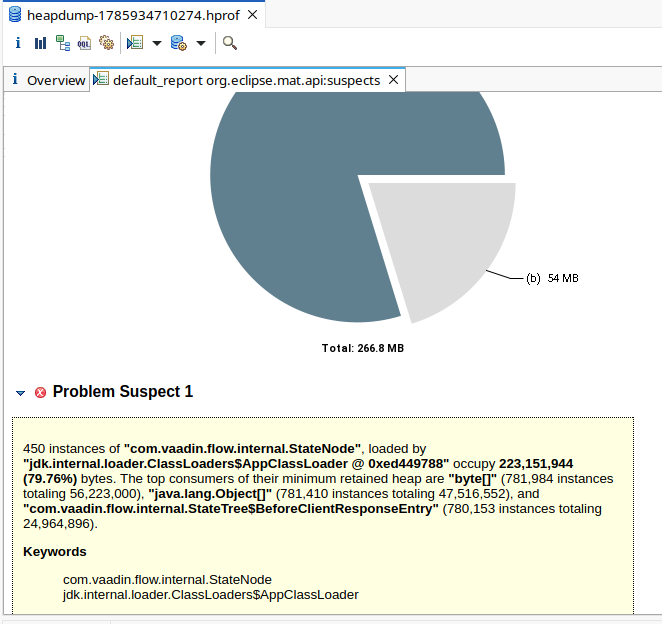The height and width of the screenshot is (624, 662).
Task: Open the Dominator Tree icon
Action: coord(63,43)
